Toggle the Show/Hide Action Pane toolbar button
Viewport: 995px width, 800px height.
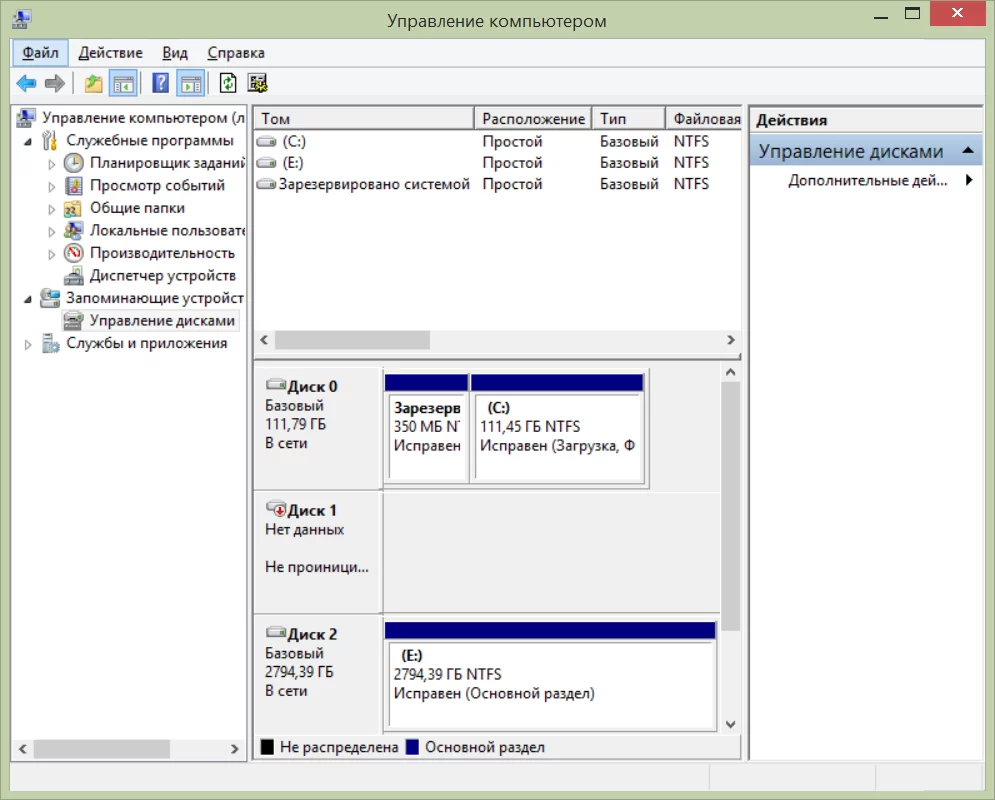[190, 84]
